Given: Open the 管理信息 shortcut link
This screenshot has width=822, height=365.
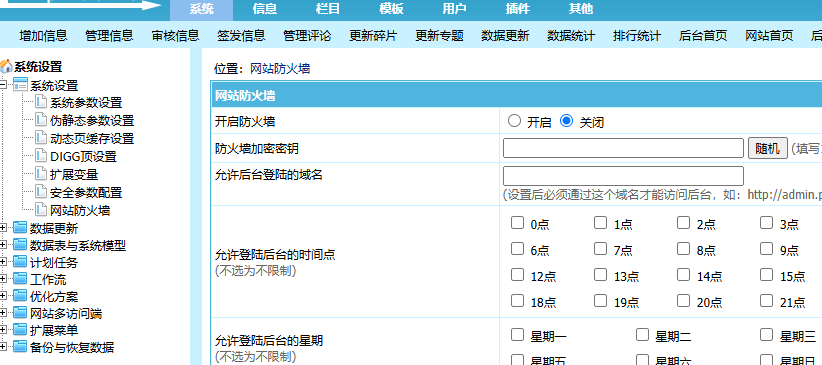Looking at the screenshot, I should pyautogui.click(x=109, y=35).
